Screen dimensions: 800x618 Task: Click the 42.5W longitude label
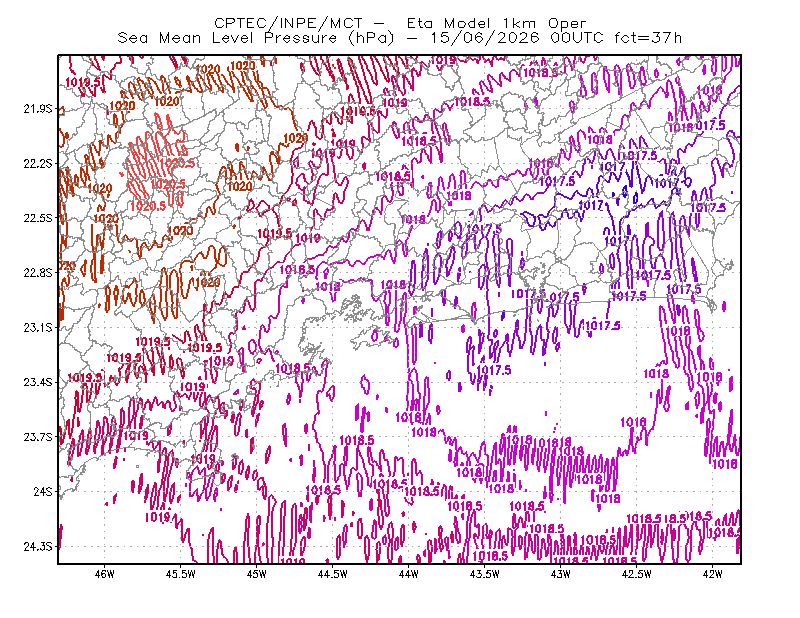coord(637,574)
